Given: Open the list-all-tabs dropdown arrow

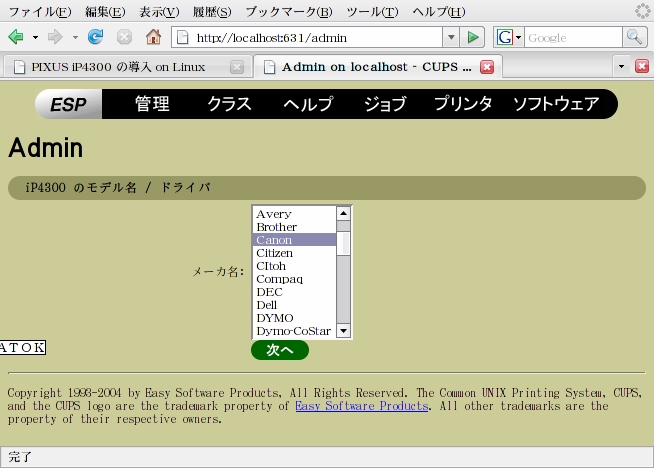Looking at the screenshot, I should coord(621,66).
